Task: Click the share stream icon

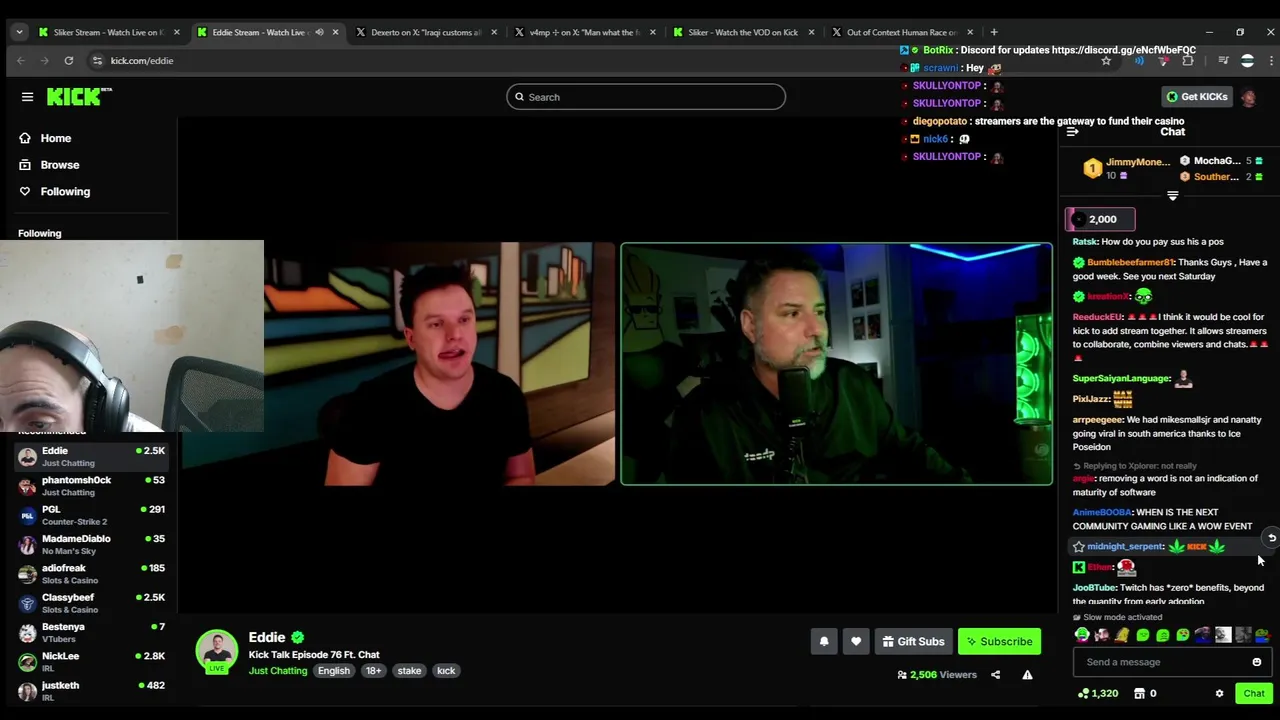Action: pyautogui.click(x=995, y=675)
